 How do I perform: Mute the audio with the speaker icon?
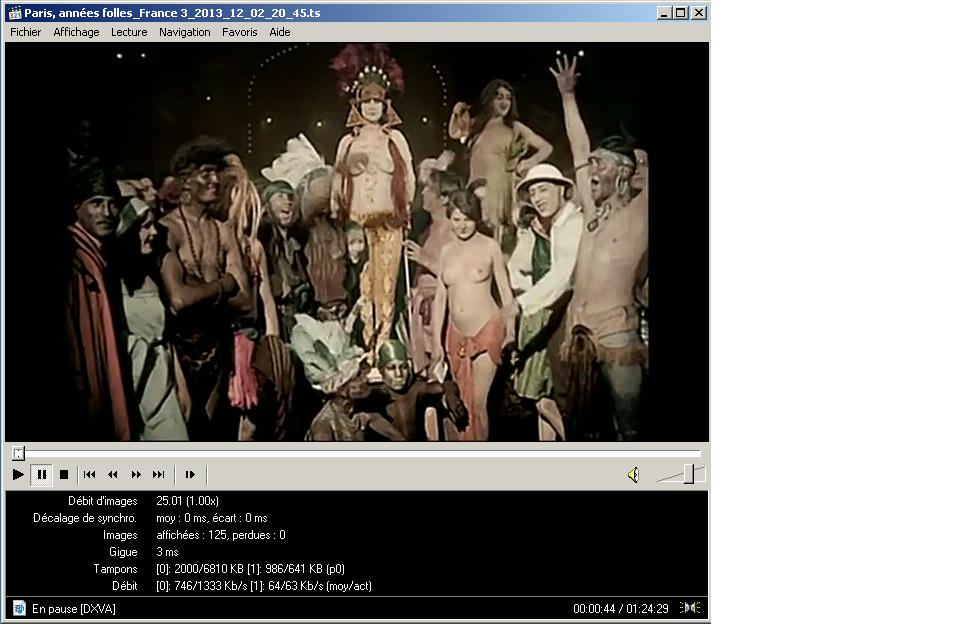pos(634,475)
